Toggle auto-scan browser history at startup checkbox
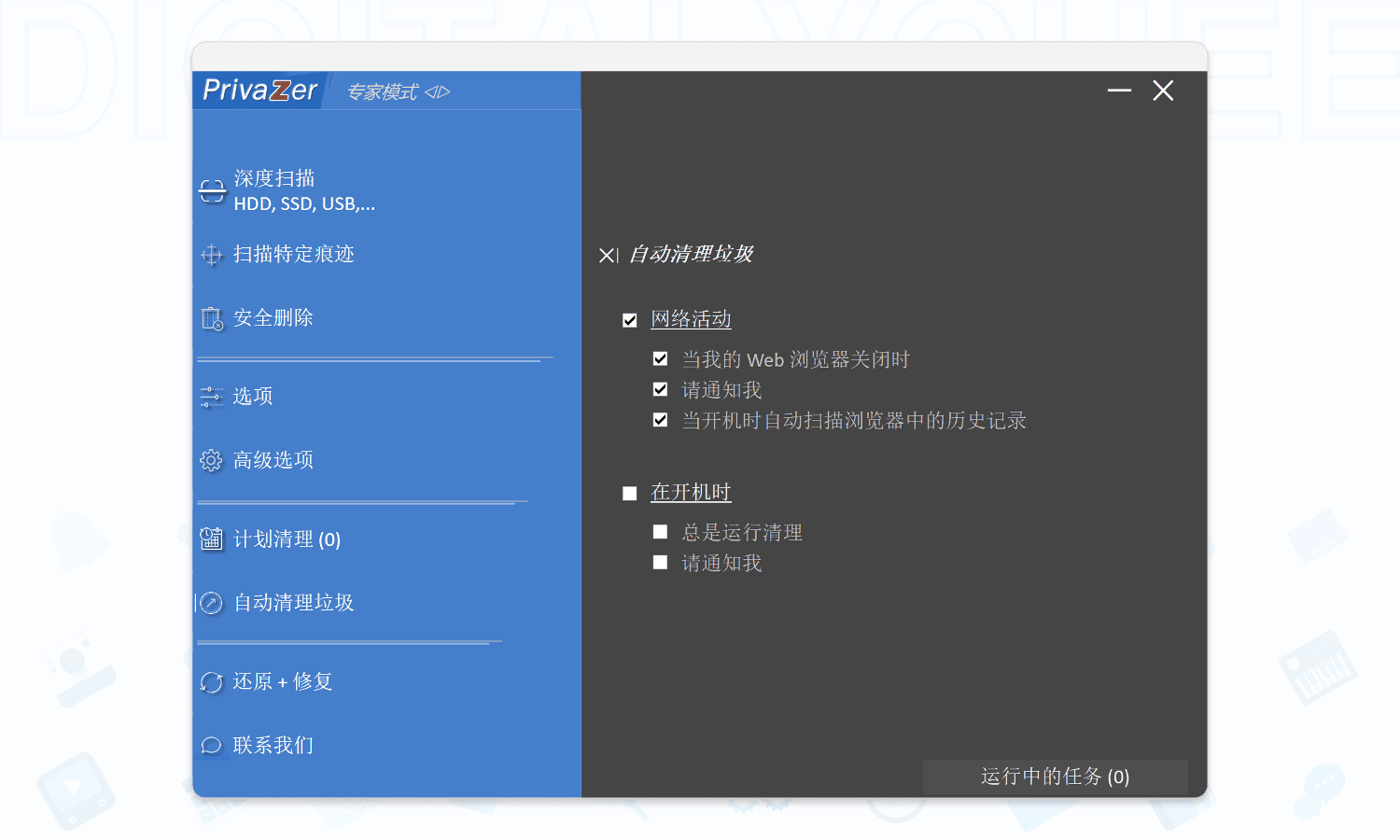Screen dimensions: 1400x840 (x=661, y=420)
